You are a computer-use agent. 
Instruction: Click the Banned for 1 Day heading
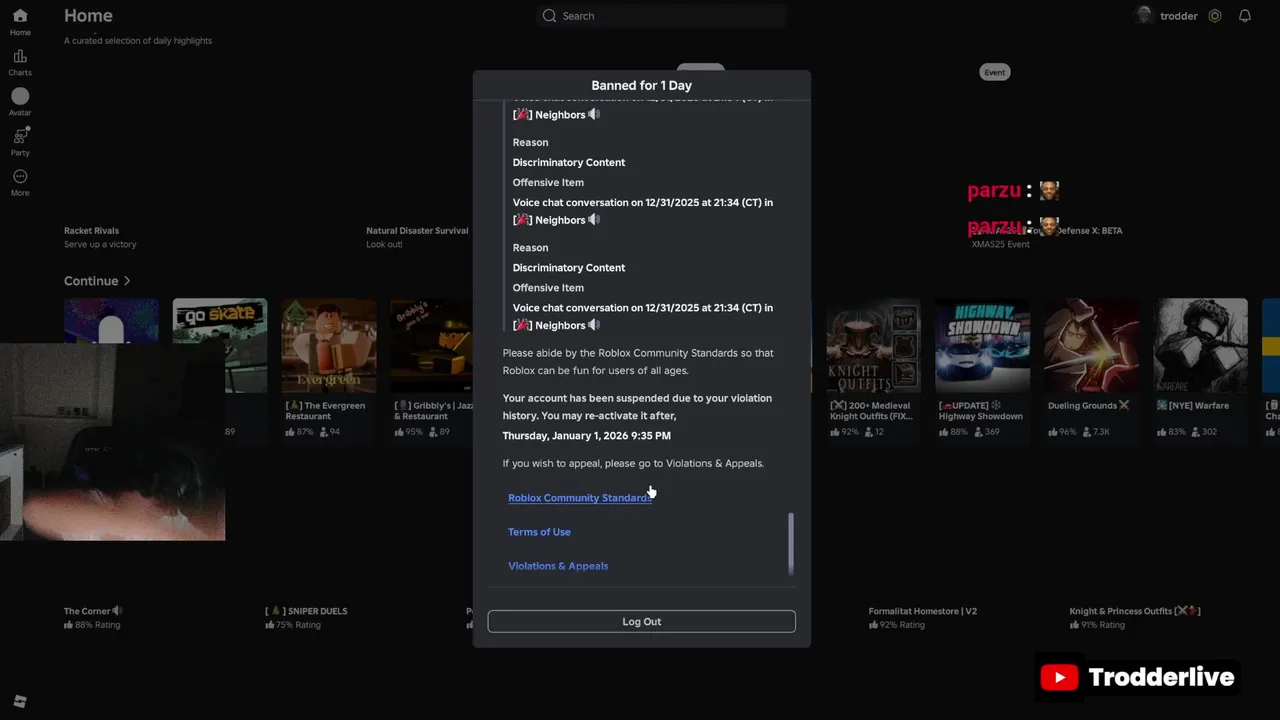(x=641, y=86)
